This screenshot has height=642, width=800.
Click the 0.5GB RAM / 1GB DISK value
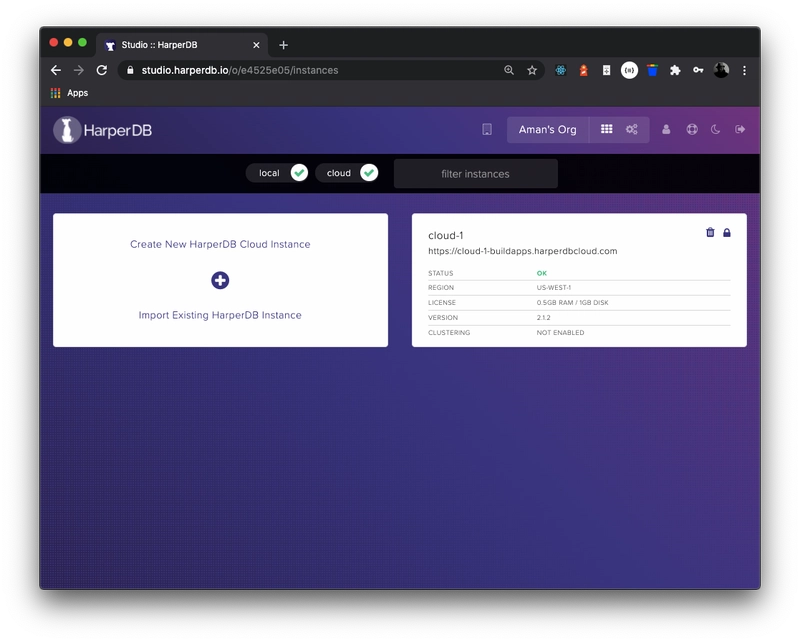tap(572, 303)
